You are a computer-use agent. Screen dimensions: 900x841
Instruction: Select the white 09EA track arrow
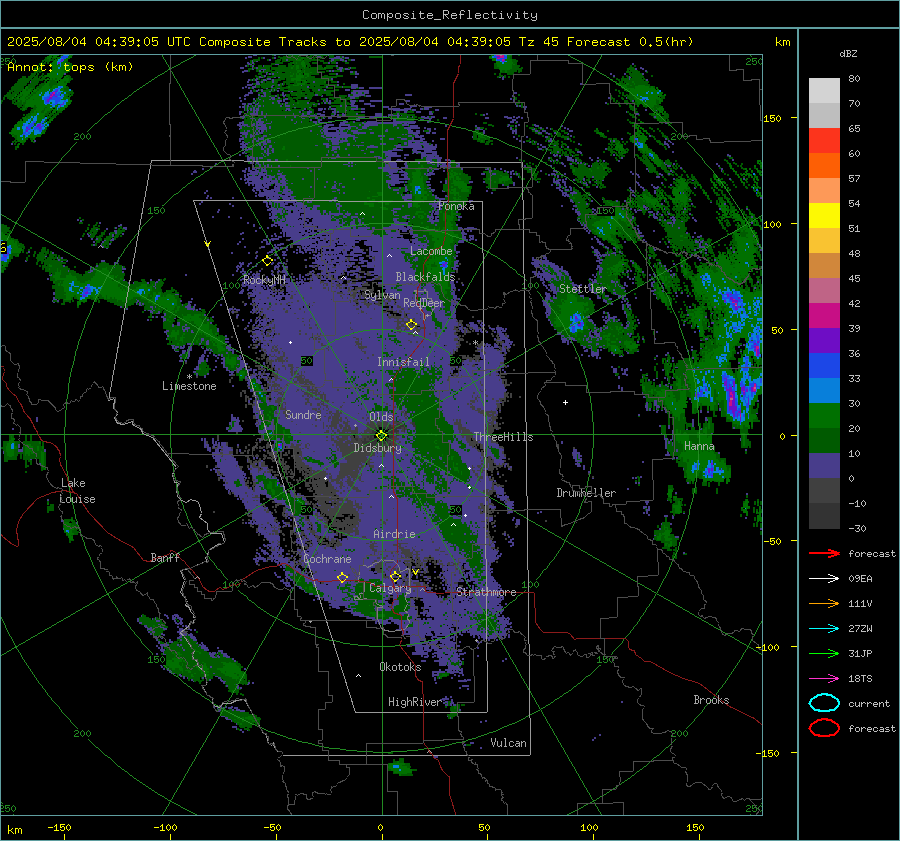[x=824, y=579]
